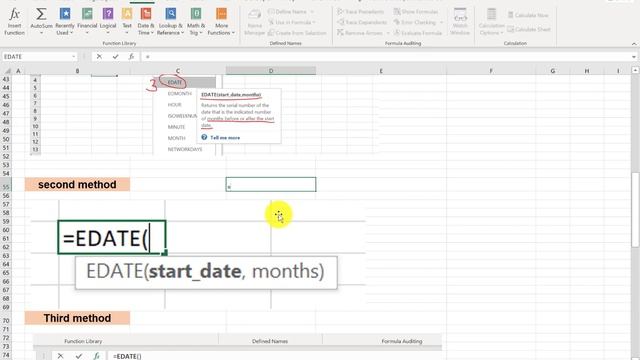640x360 pixels.
Task: Click the Select All corner of the grid
Action: tap(7, 71)
